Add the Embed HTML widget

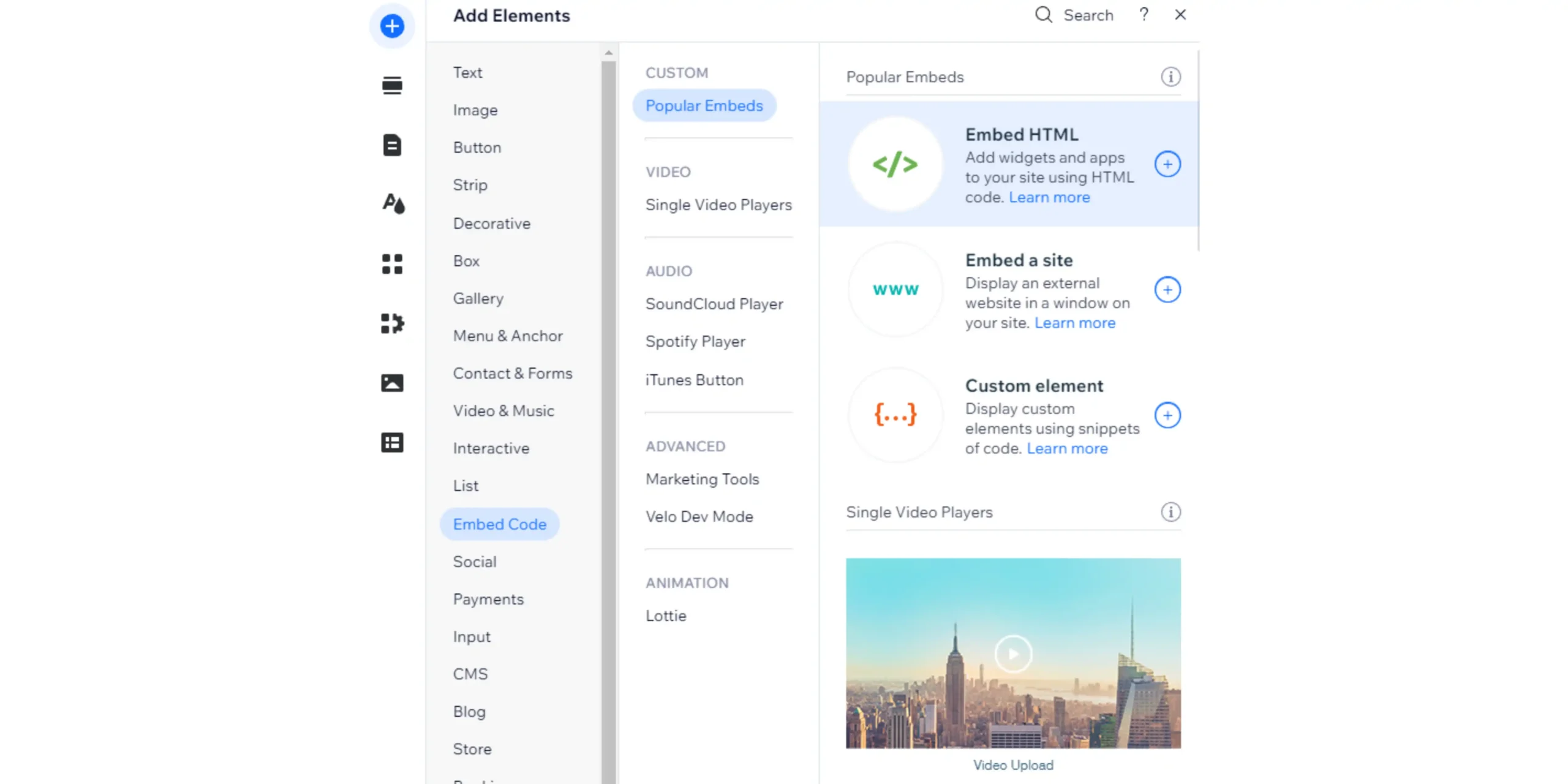point(1167,164)
